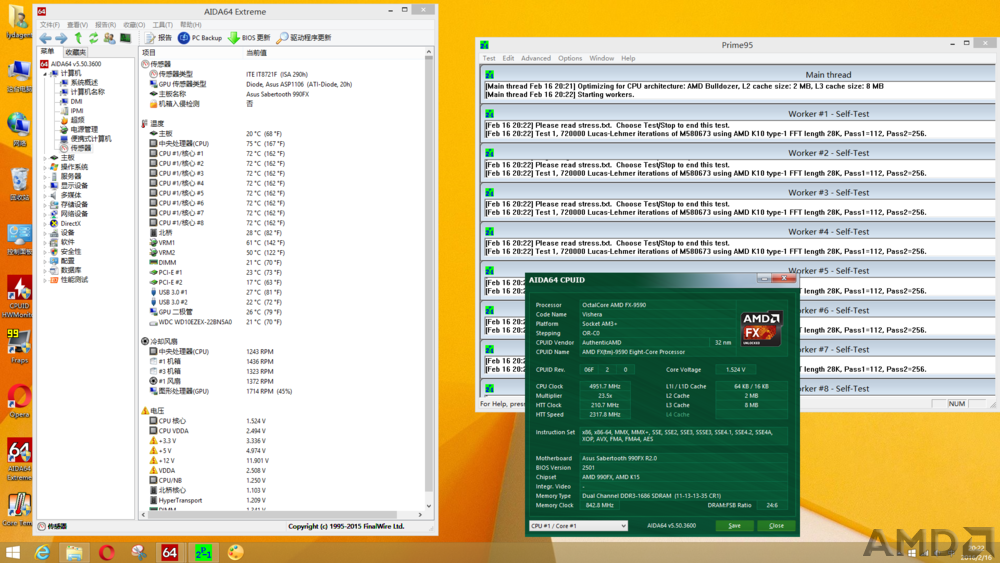The height and width of the screenshot is (563, 1000).
Task: Open the 工具(T) menu in AIDA64
Action: click(x=163, y=25)
